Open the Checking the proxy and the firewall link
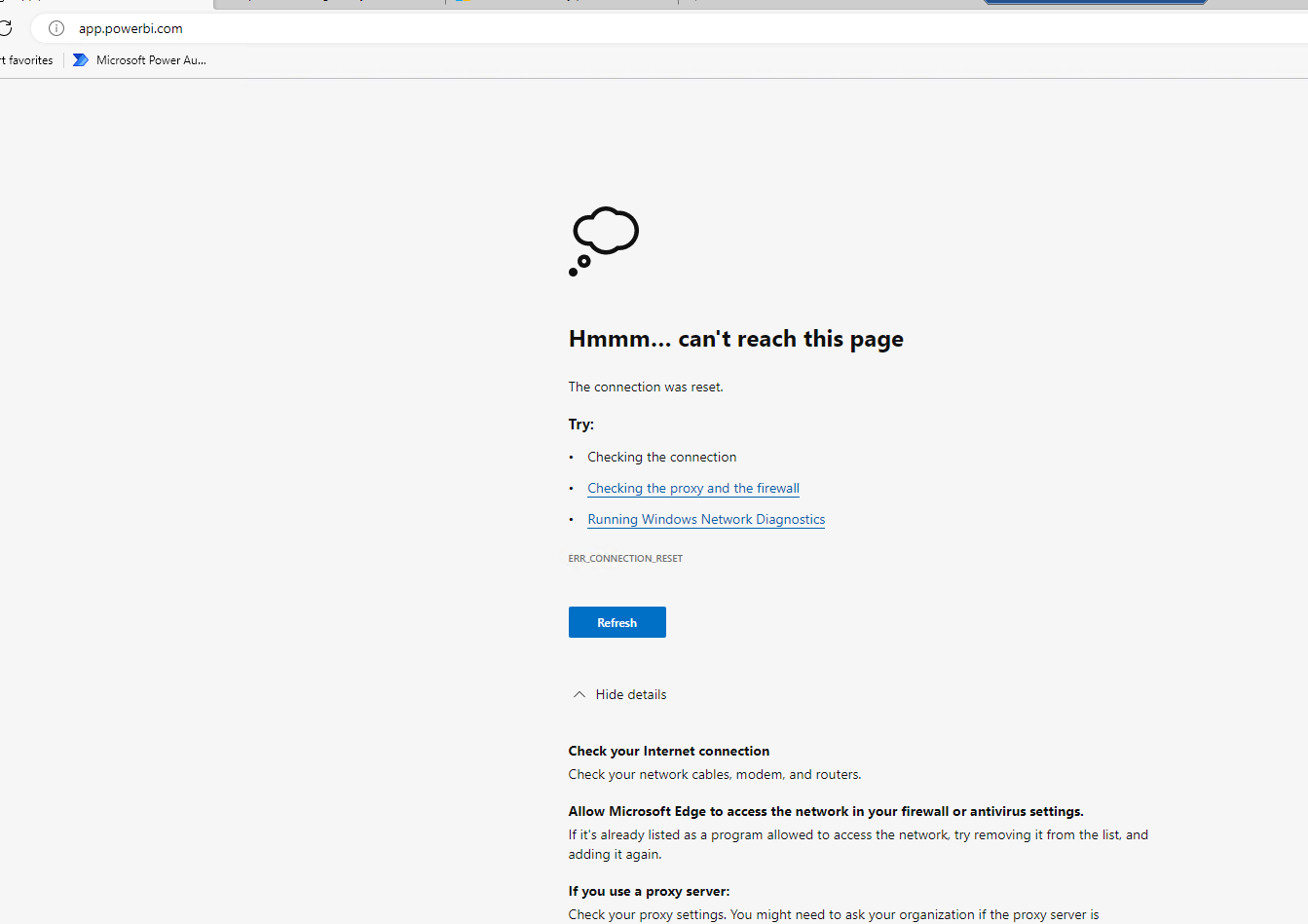Screen dimensions: 1308x924 693,488
